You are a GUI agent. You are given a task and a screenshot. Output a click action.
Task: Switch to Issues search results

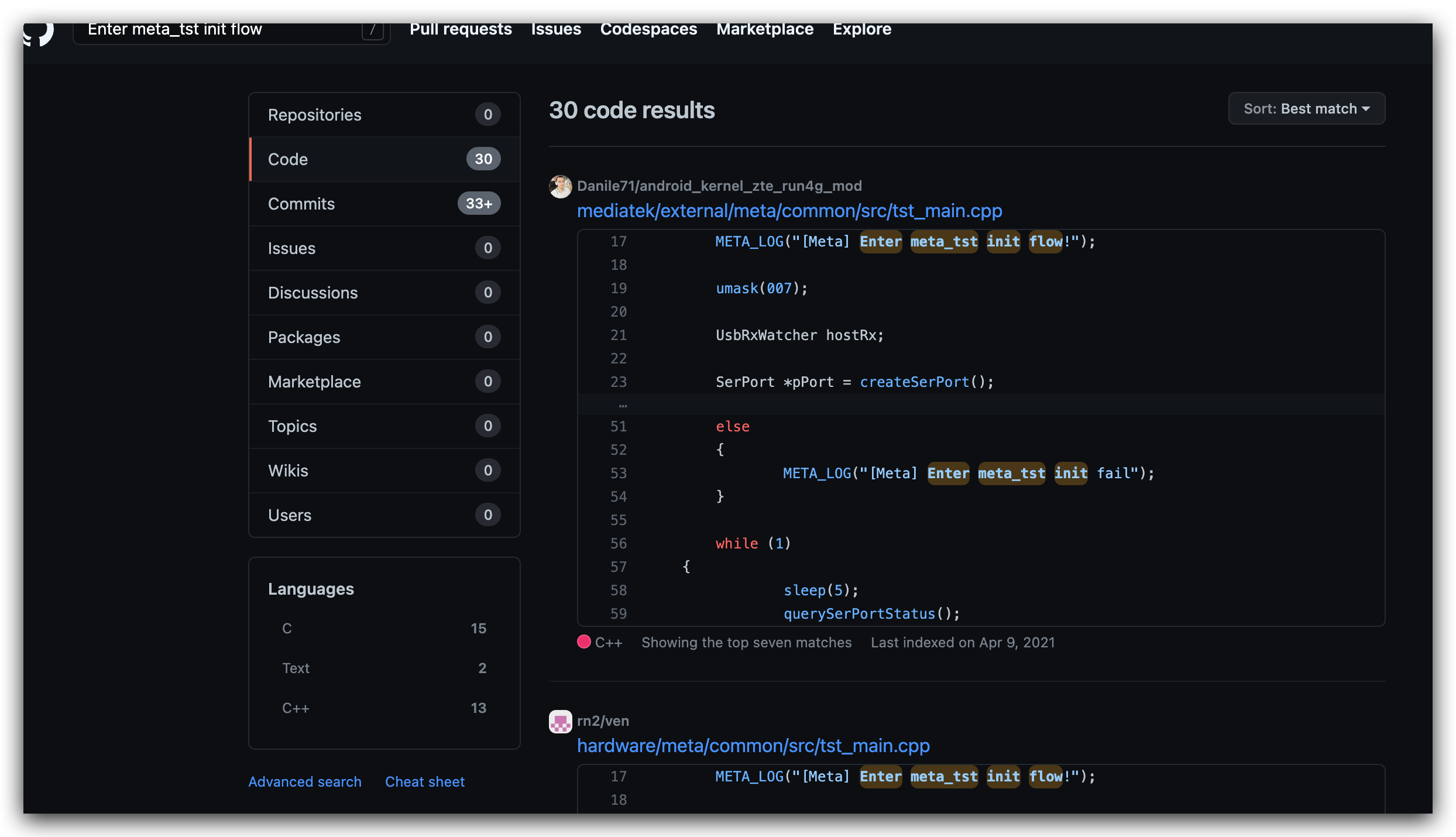pyautogui.click(x=384, y=248)
